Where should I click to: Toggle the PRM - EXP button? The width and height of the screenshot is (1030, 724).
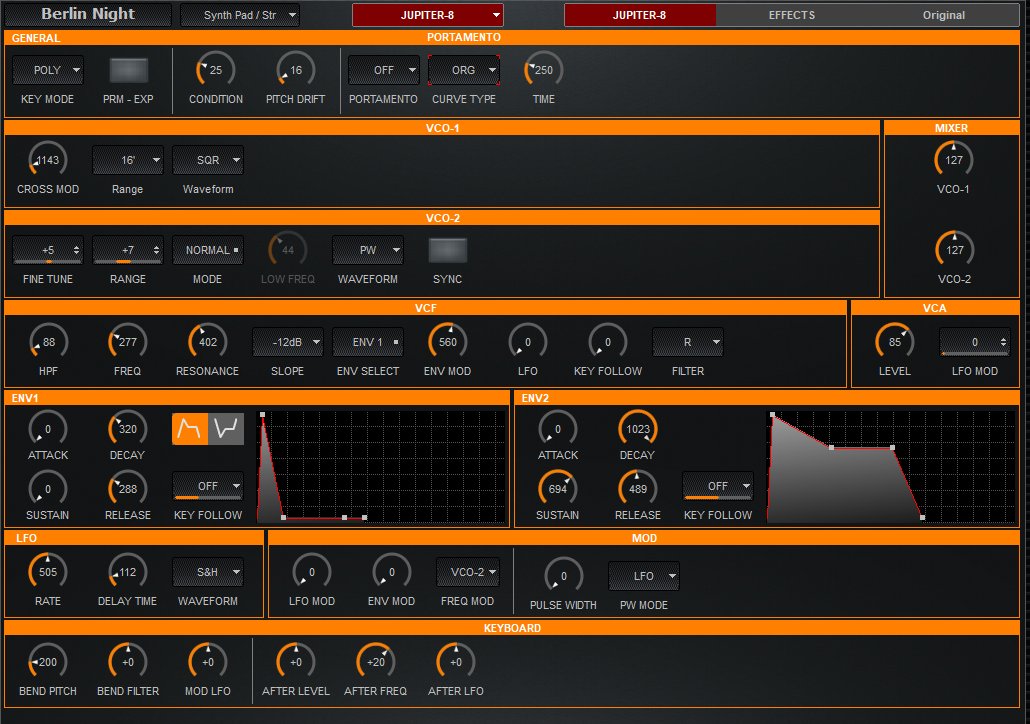point(129,70)
